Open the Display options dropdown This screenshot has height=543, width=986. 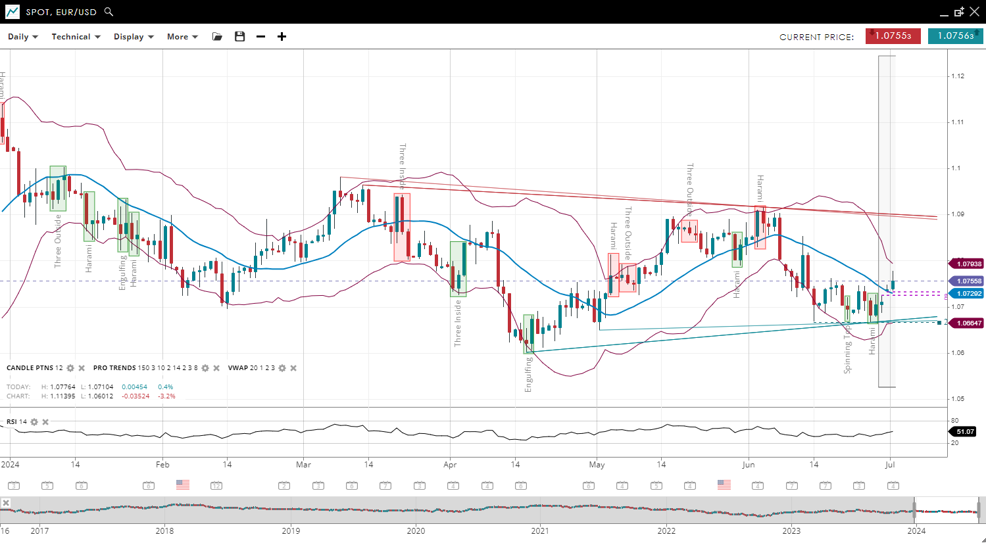point(133,37)
